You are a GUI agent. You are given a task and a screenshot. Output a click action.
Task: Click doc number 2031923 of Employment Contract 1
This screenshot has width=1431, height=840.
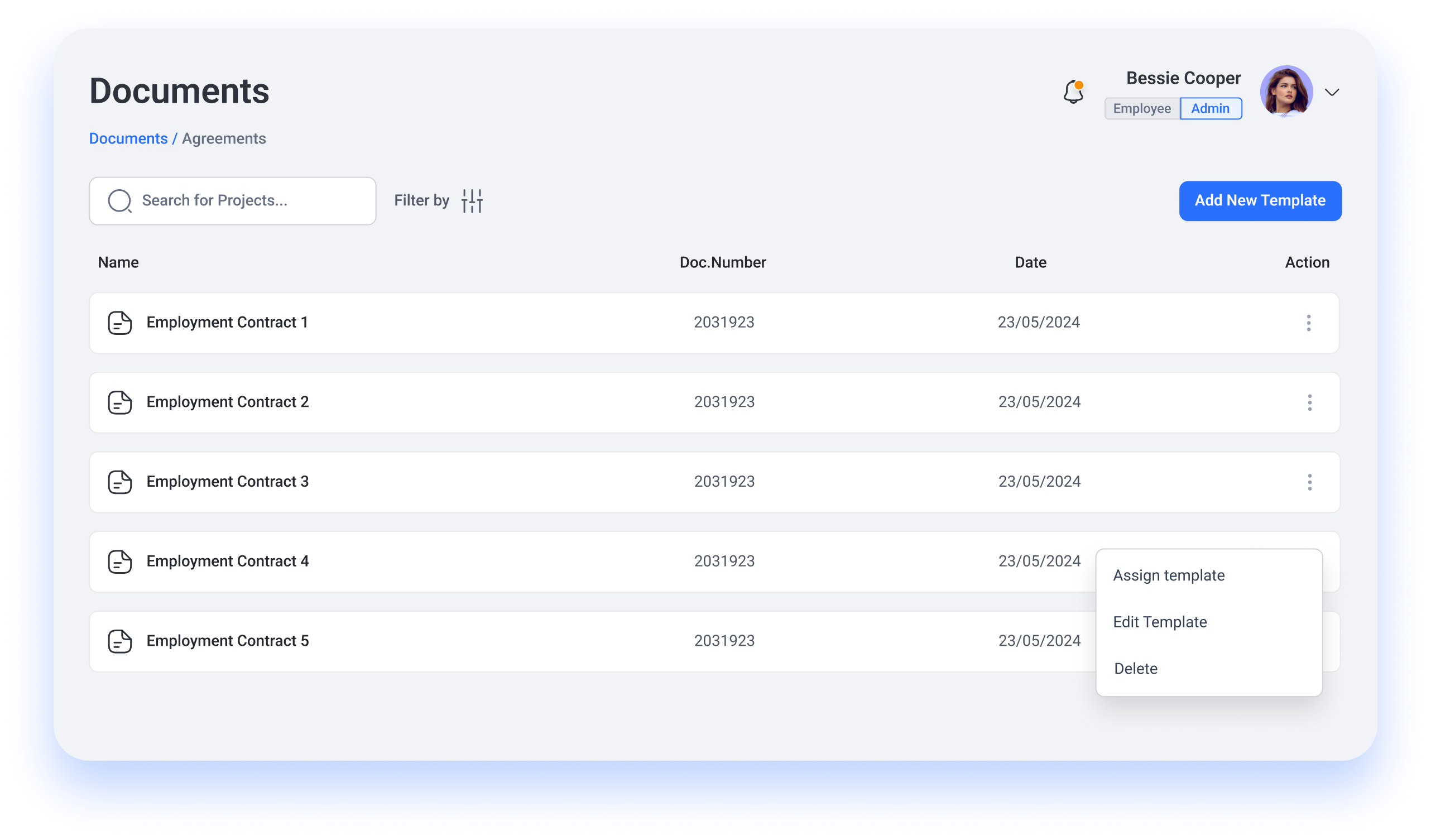tap(724, 323)
